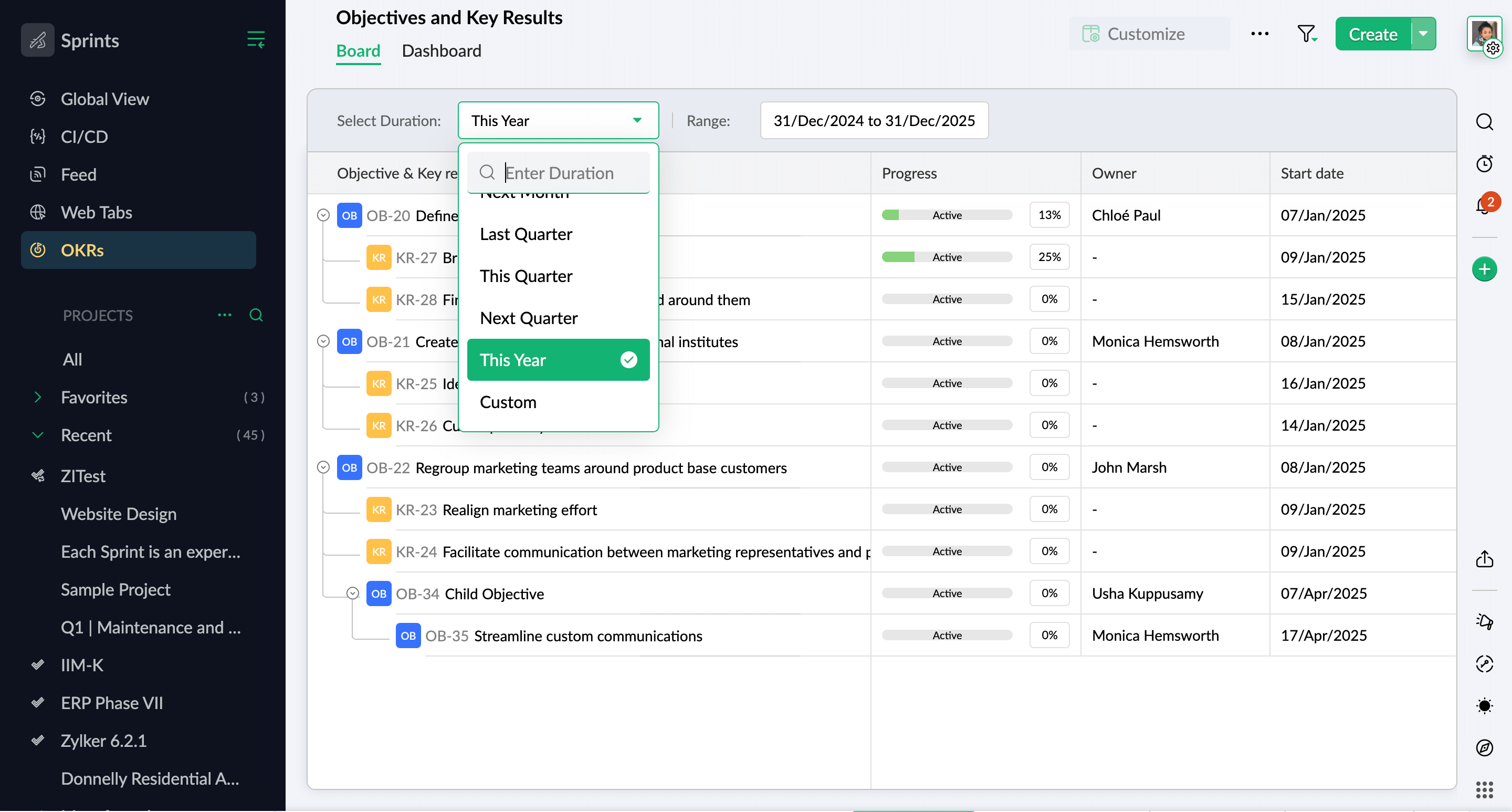Viewport: 1512px width, 812px height.
Task: Click the megaphone announcements icon
Action: coord(1484,622)
